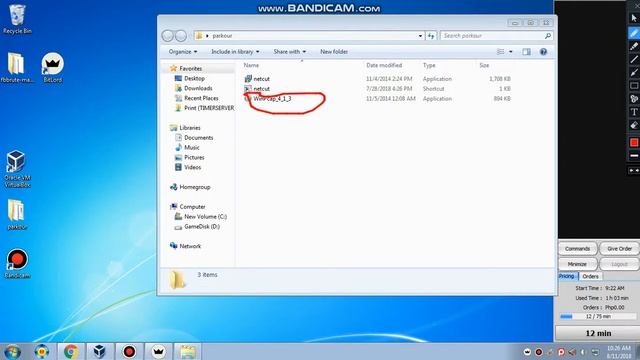Select the numbering stamp drawing tool
Viewport: 640px width, 360px height.
(634, 98)
